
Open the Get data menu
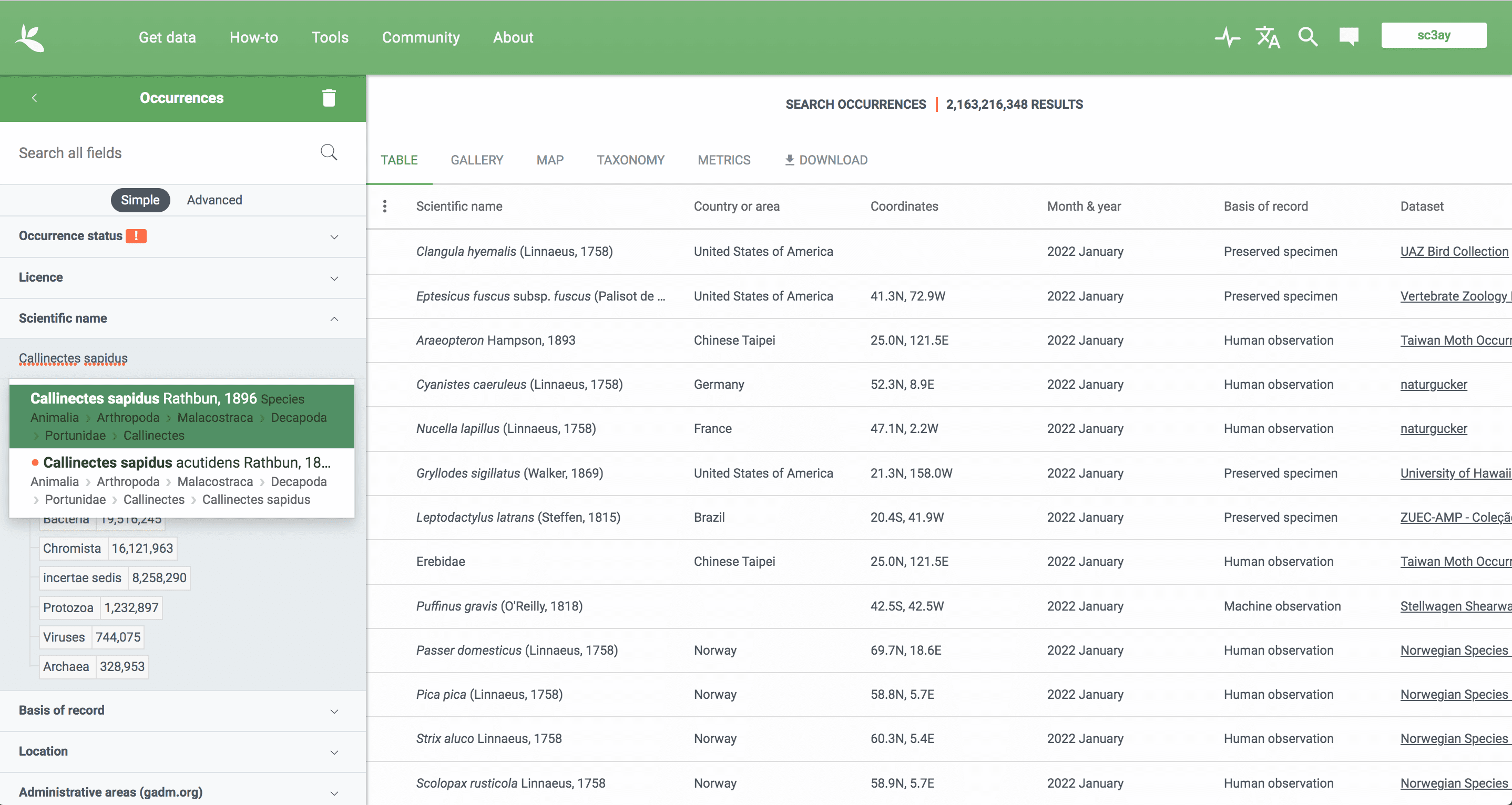167,37
